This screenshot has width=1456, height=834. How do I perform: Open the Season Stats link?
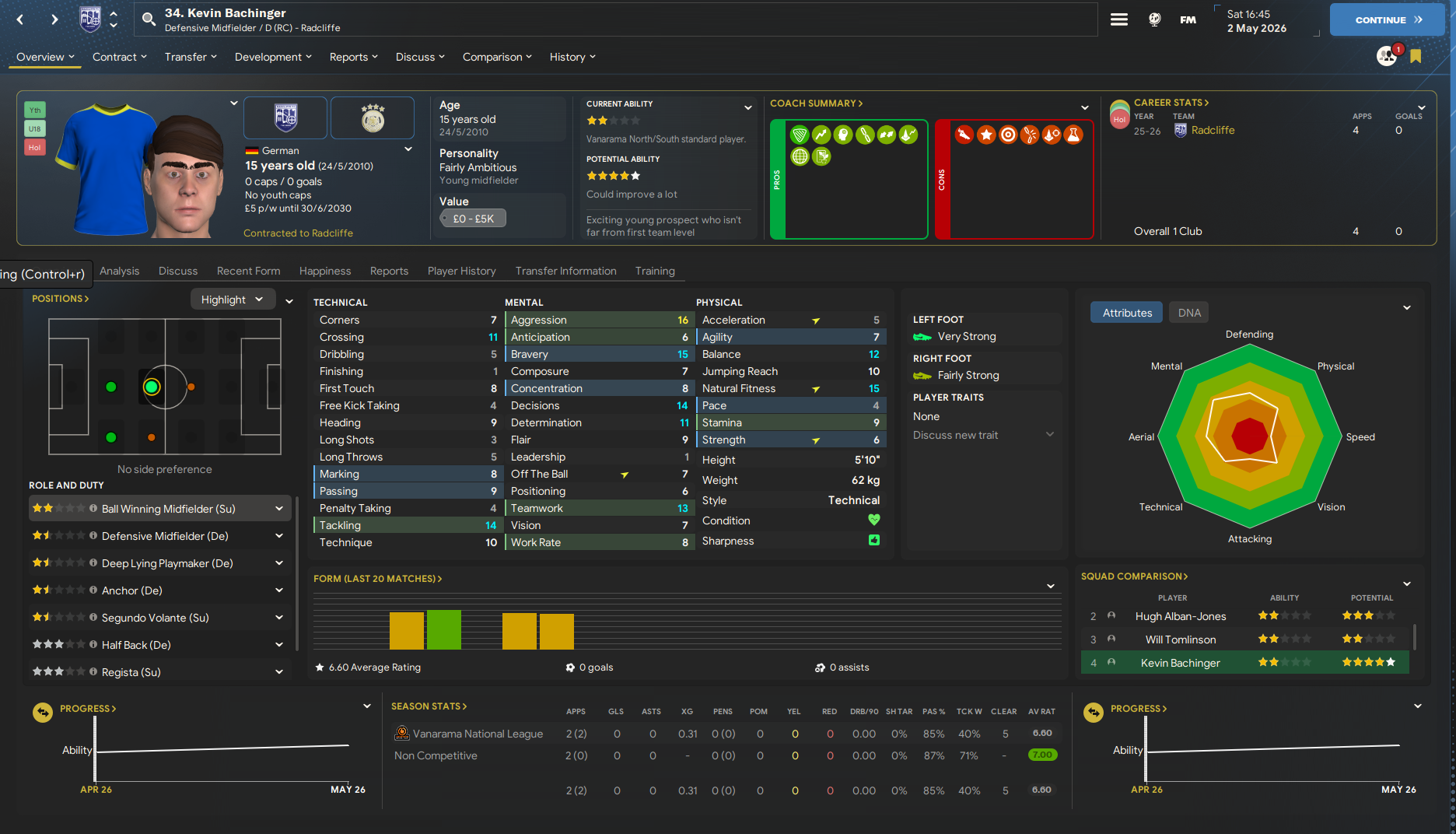click(429, 706)
